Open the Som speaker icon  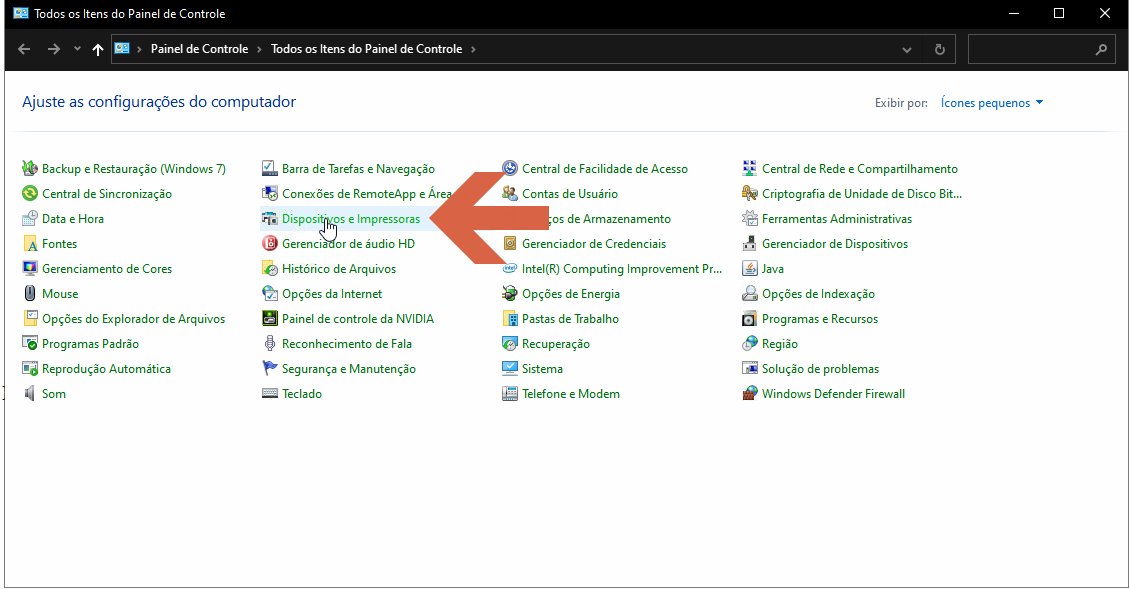tap(30, 394)
